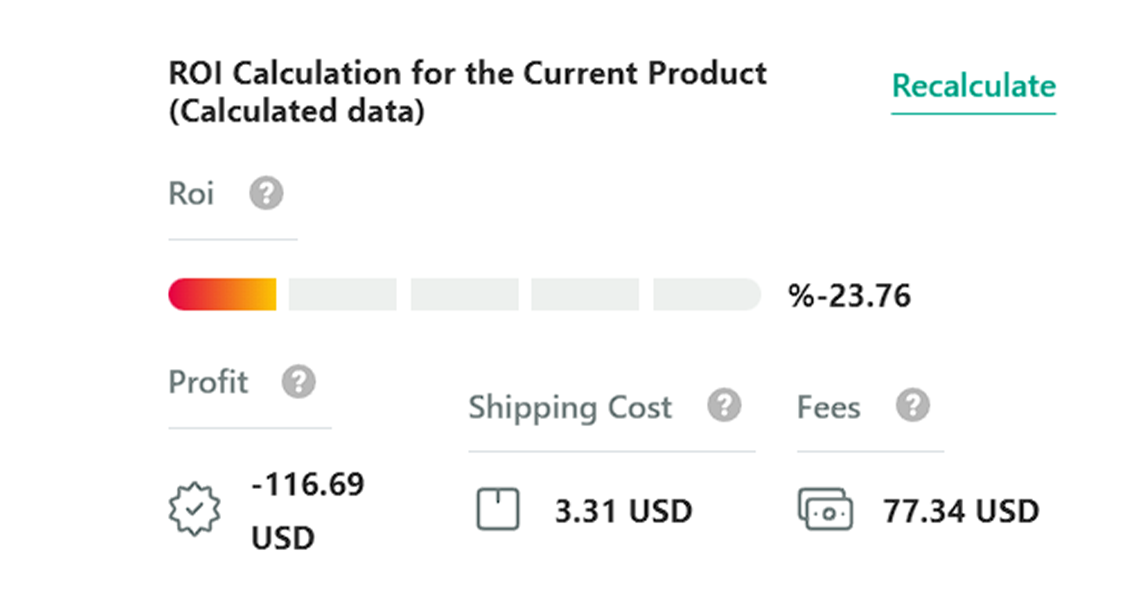
Task: Open the help icon next to Roi
Action: click(x=266, y=193)
